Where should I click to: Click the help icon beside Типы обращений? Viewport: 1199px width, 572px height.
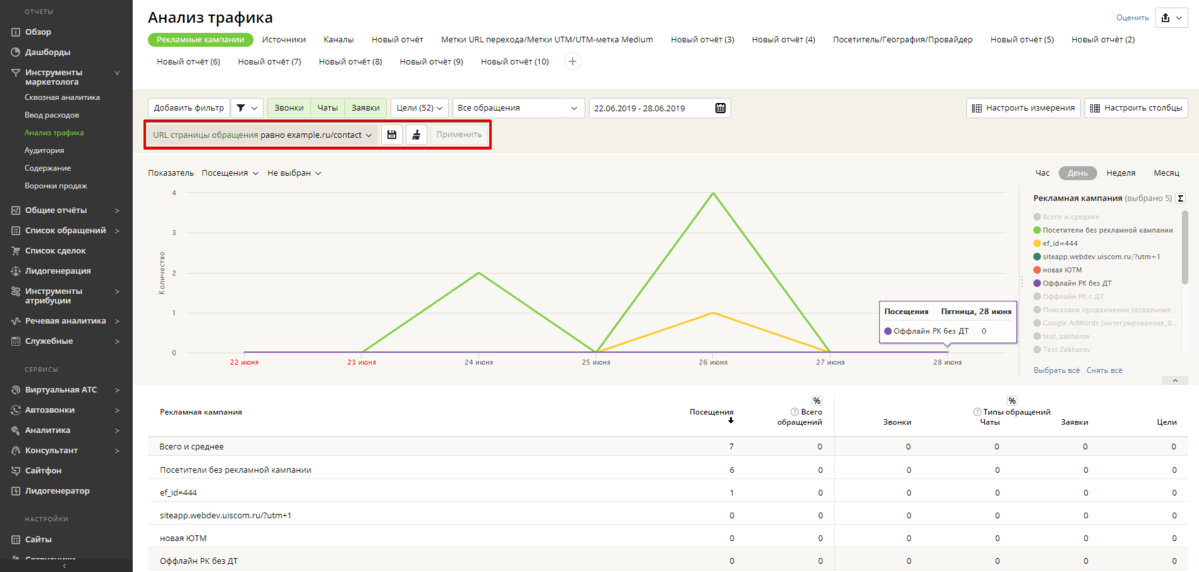(x=977, y=411)
